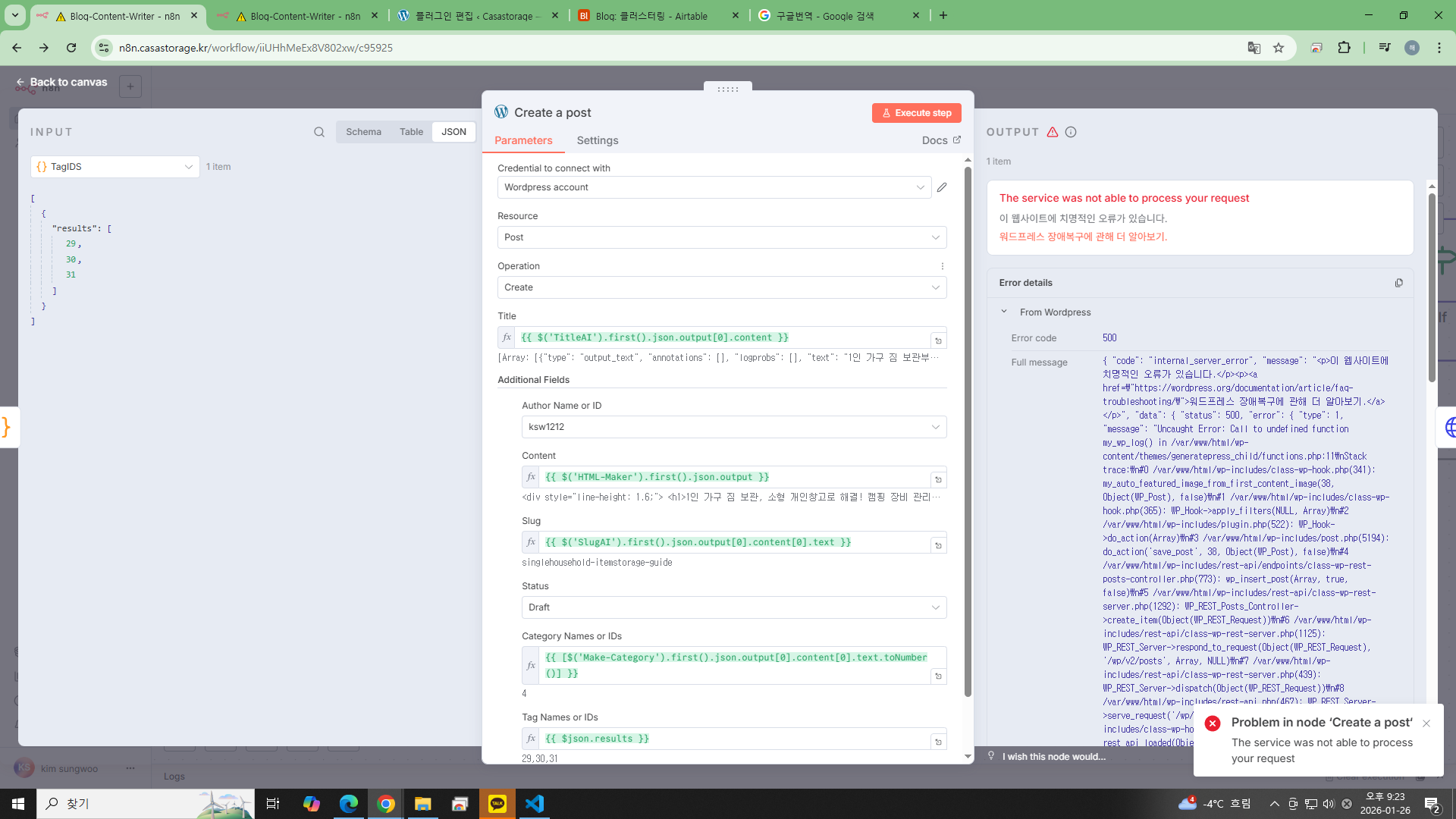Select the JSON input view
This screenshot has width=1456, height=819.
(x=453, y=132)
